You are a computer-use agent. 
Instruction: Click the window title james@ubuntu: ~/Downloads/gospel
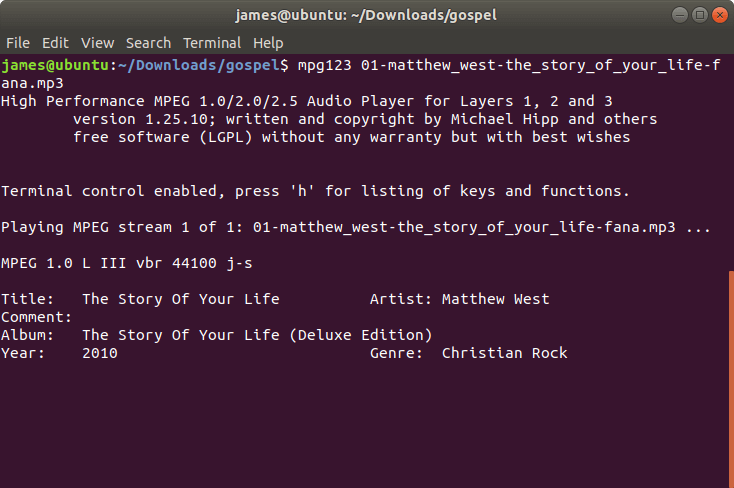coord(366,15)
